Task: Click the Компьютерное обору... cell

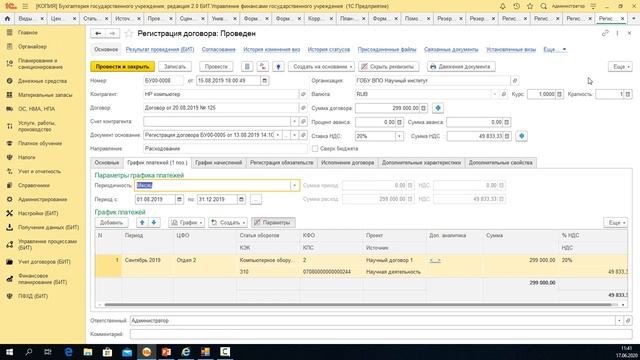Action: coord(267,260)
